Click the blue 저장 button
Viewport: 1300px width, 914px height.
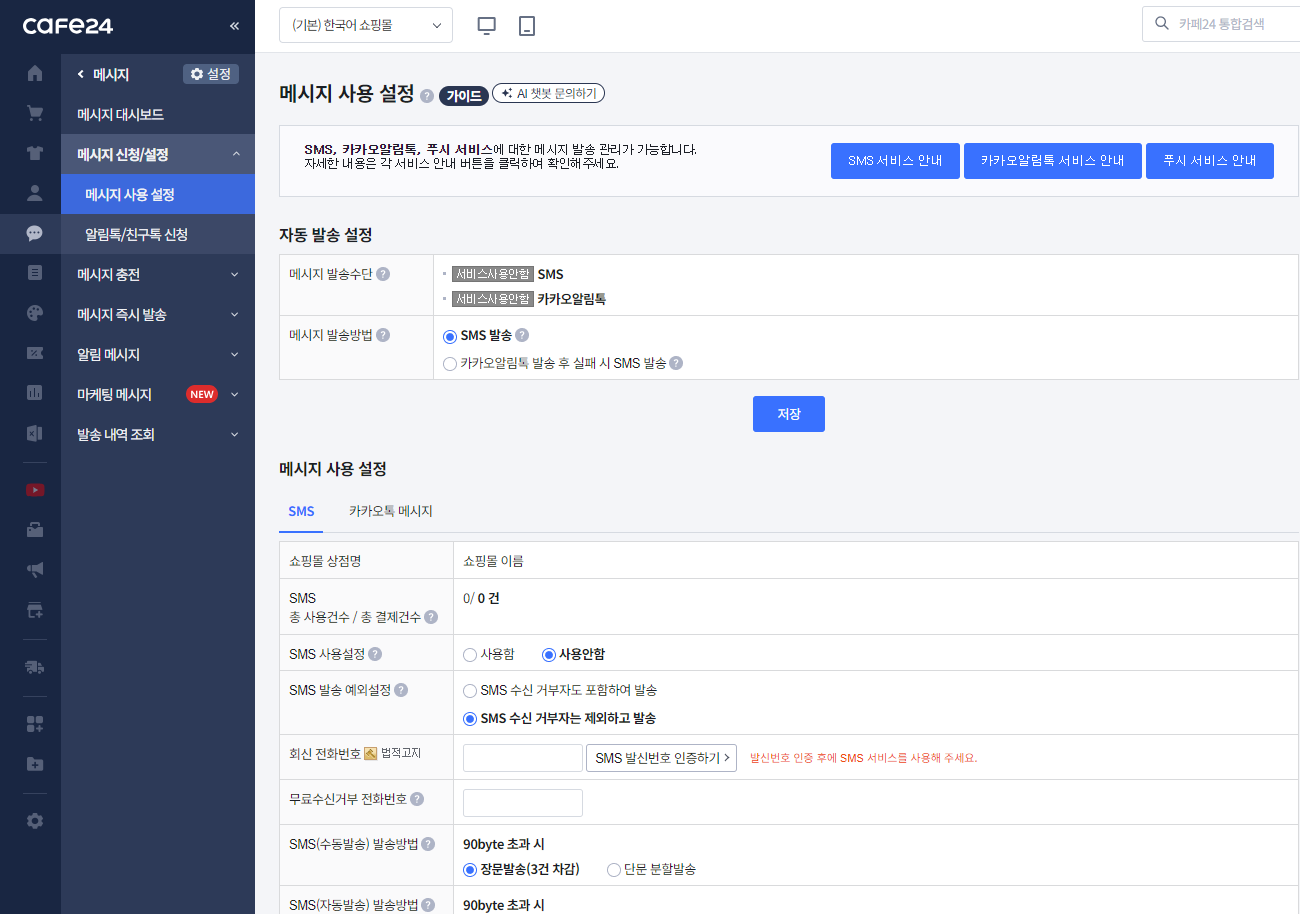click(x=789, y=414)
